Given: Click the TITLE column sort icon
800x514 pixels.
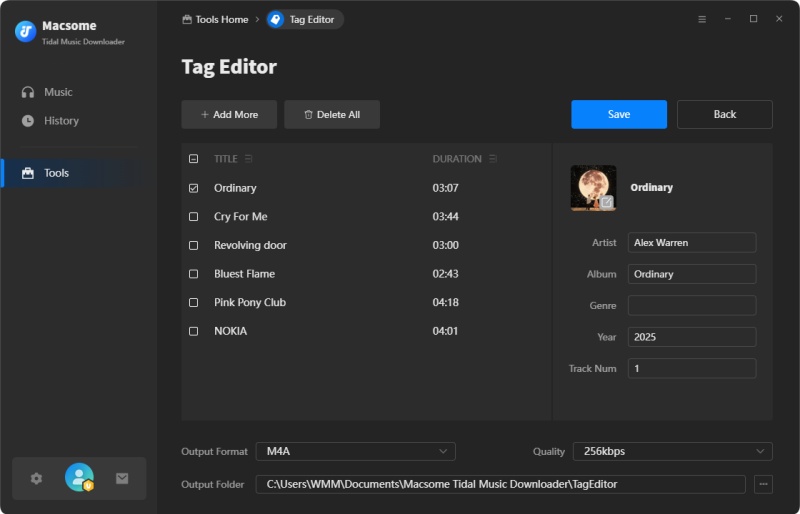Looking at the screenshot, I should 248,159.
